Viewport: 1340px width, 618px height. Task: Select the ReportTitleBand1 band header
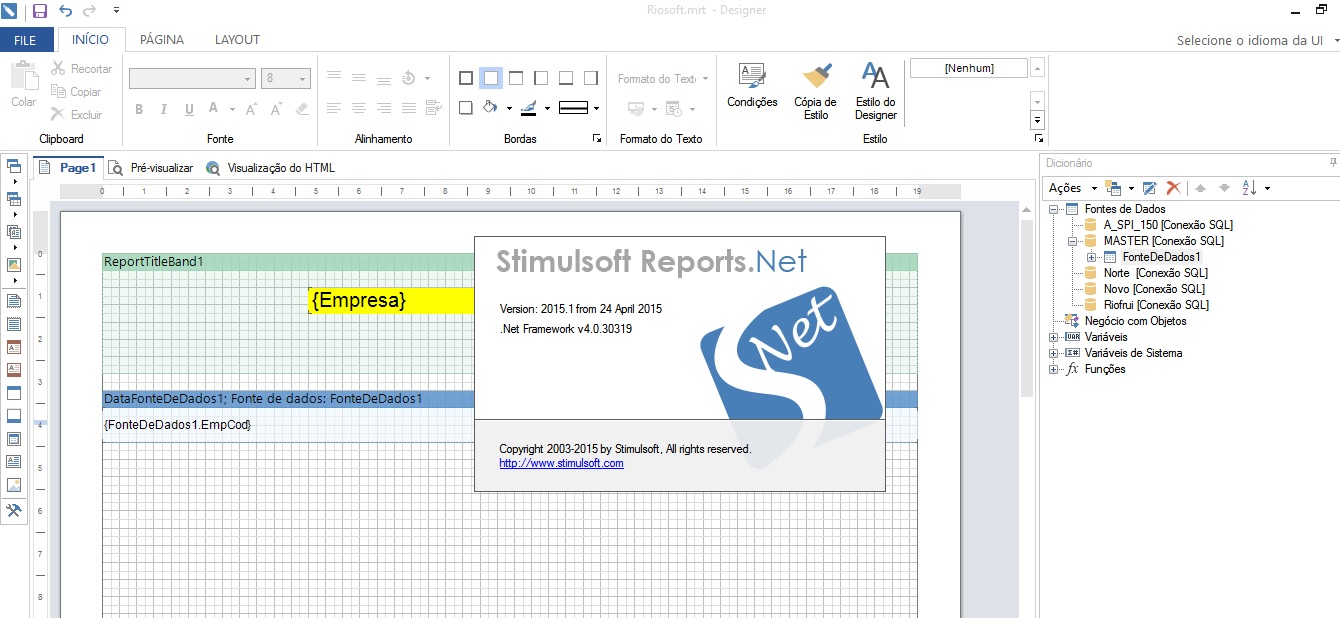[x=510, y=262]
